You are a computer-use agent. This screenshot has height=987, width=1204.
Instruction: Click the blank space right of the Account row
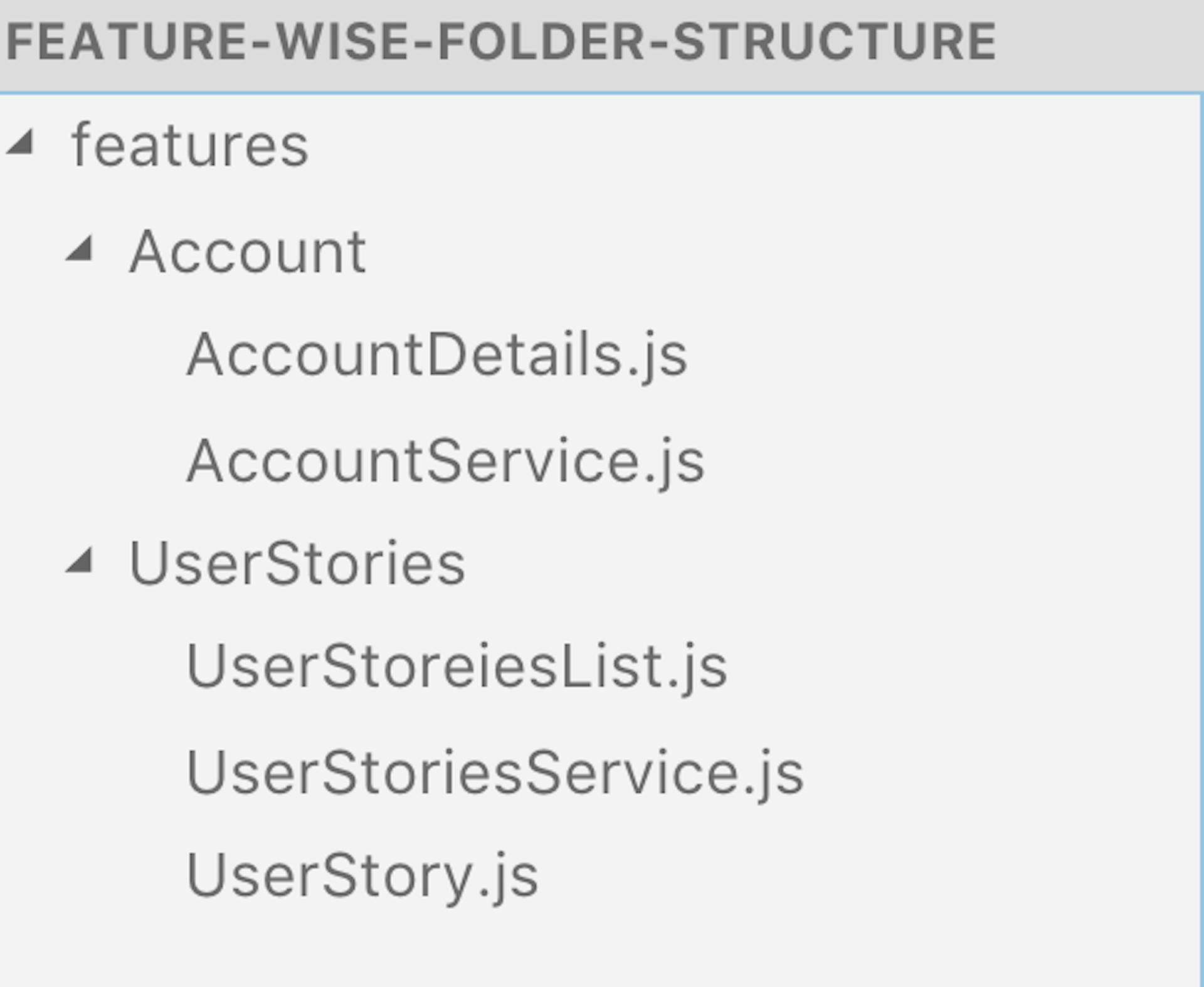pyautogui.click(x=752, y=251)
